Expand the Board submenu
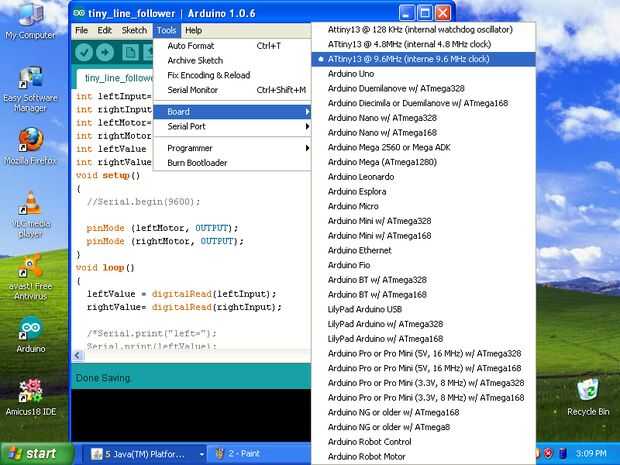 232,112
